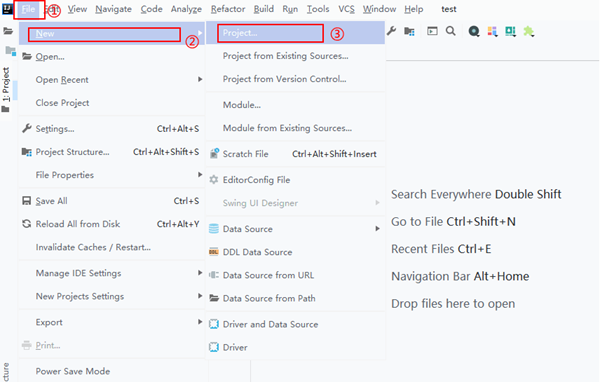Open the VCS menu
Viewport: 600px width, 382px height.
click(x=346, y=9)
